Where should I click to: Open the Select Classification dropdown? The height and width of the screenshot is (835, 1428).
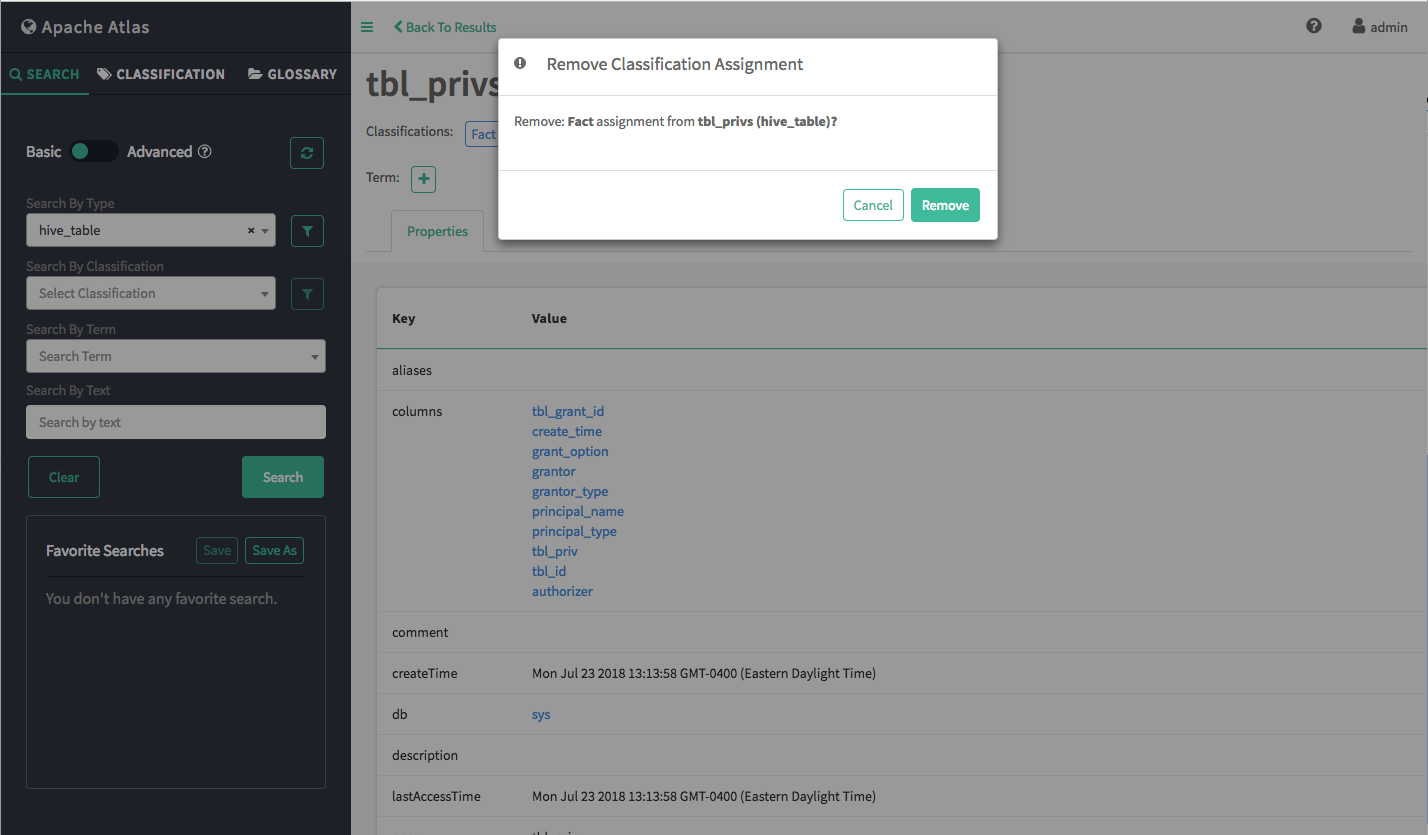150,293
